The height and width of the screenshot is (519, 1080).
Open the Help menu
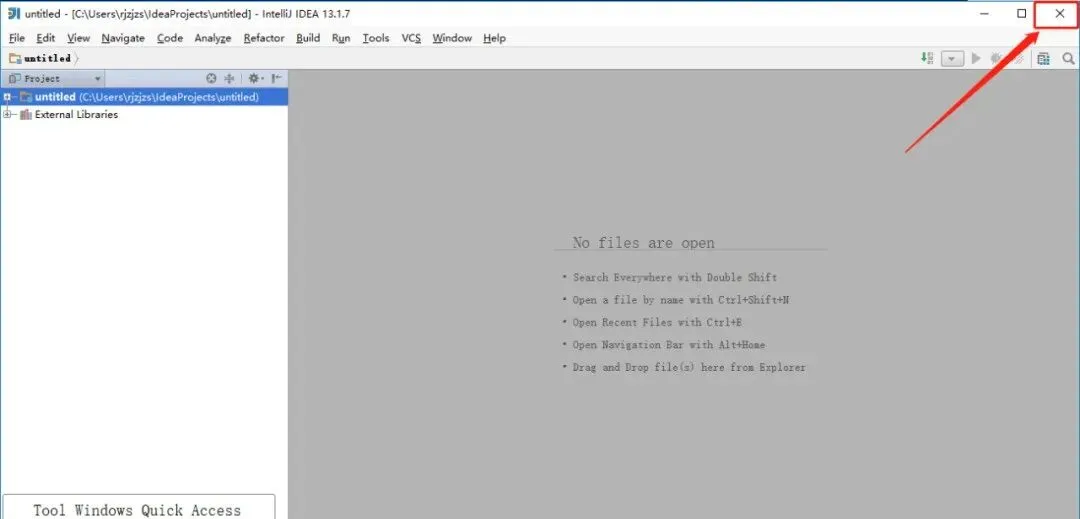coord(495,38)
